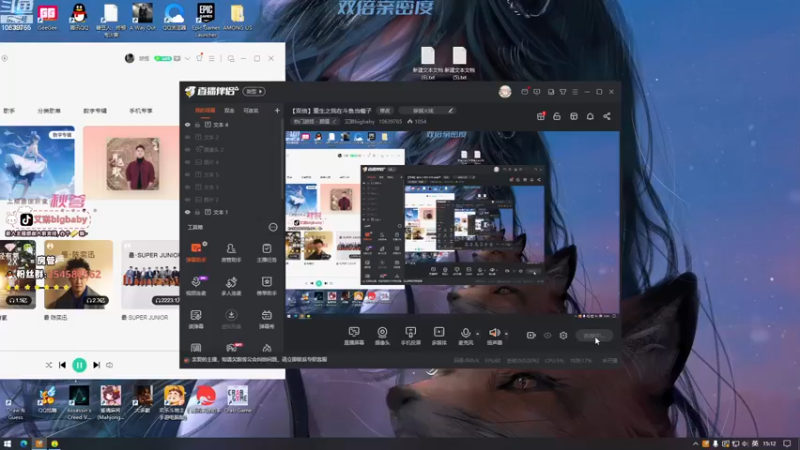The width and height of the screenshot is (800, 450).
Task: Collapse the 工具箱 toolbox panel
Action: click(273, 227)
